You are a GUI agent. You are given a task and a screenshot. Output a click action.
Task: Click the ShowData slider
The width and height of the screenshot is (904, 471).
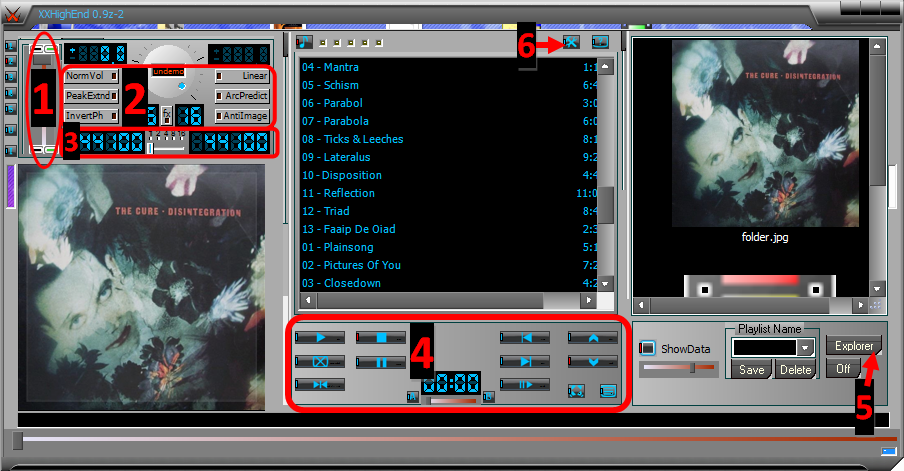point(679,368)
